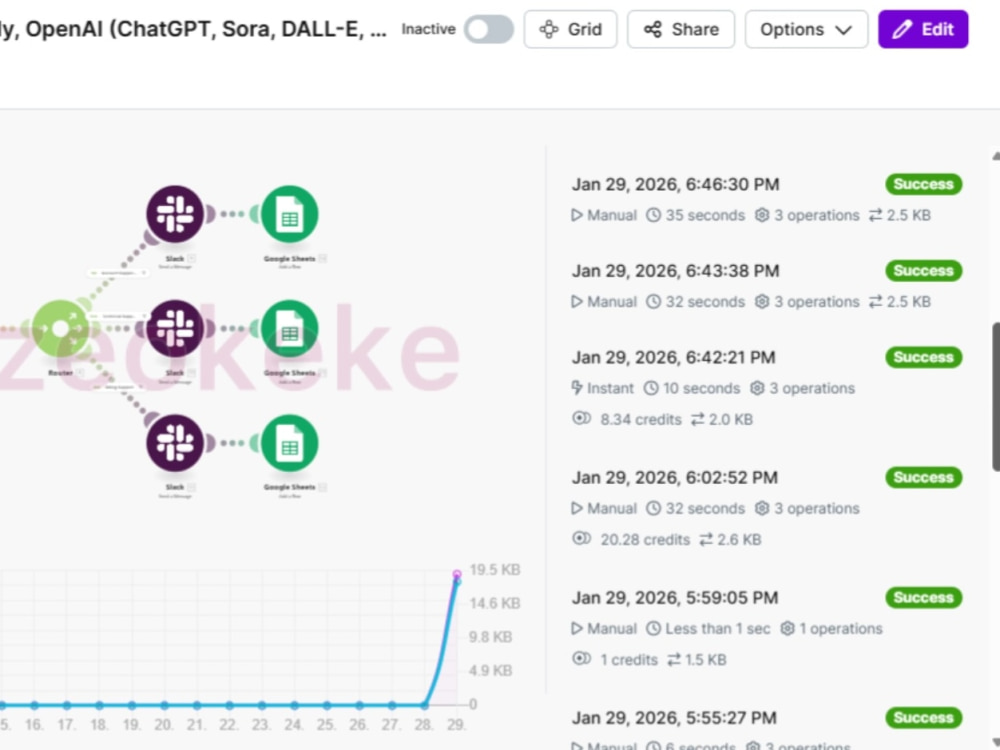Click the scrollbar thumb of execution list
Viewport: 1000px width, 750px height.
(996, 397)
